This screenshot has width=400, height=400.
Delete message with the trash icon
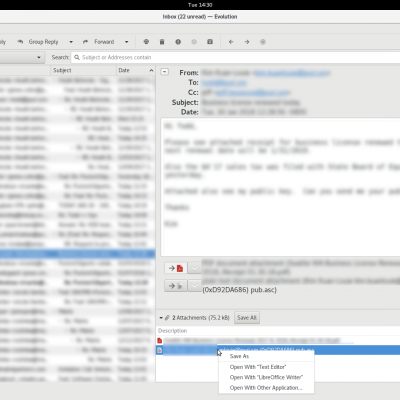tap(162, 42)
